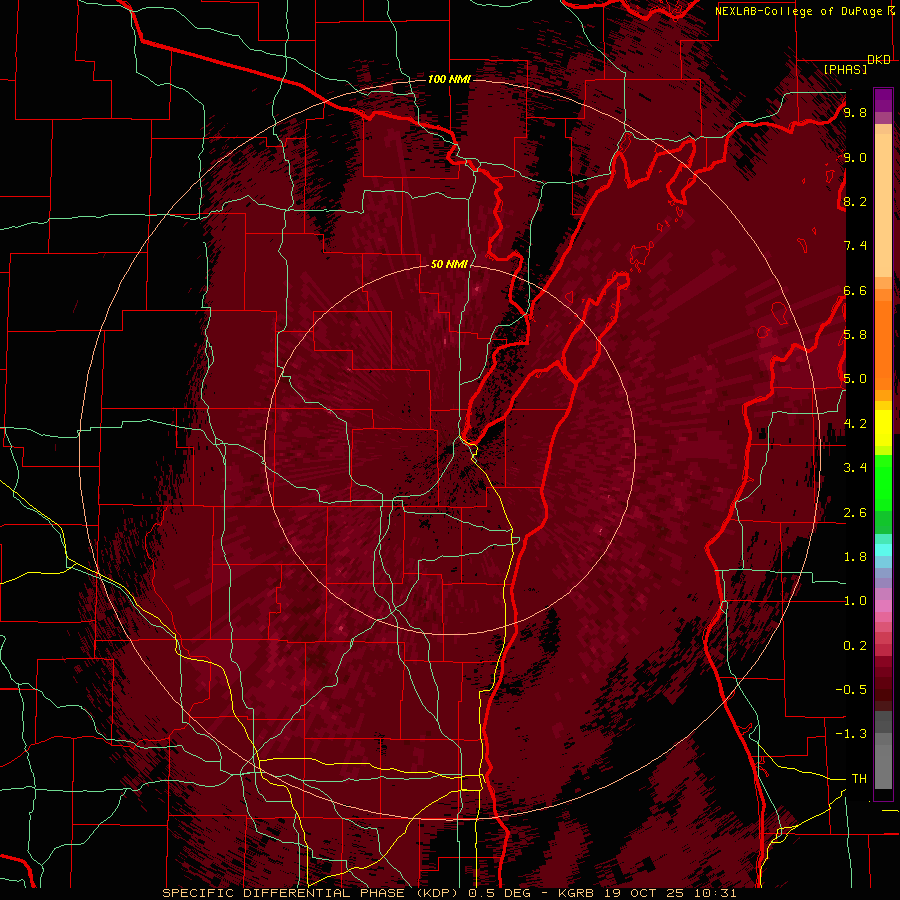
Task: Click the 50 NMI range ring label
Action: coord(449,264)
